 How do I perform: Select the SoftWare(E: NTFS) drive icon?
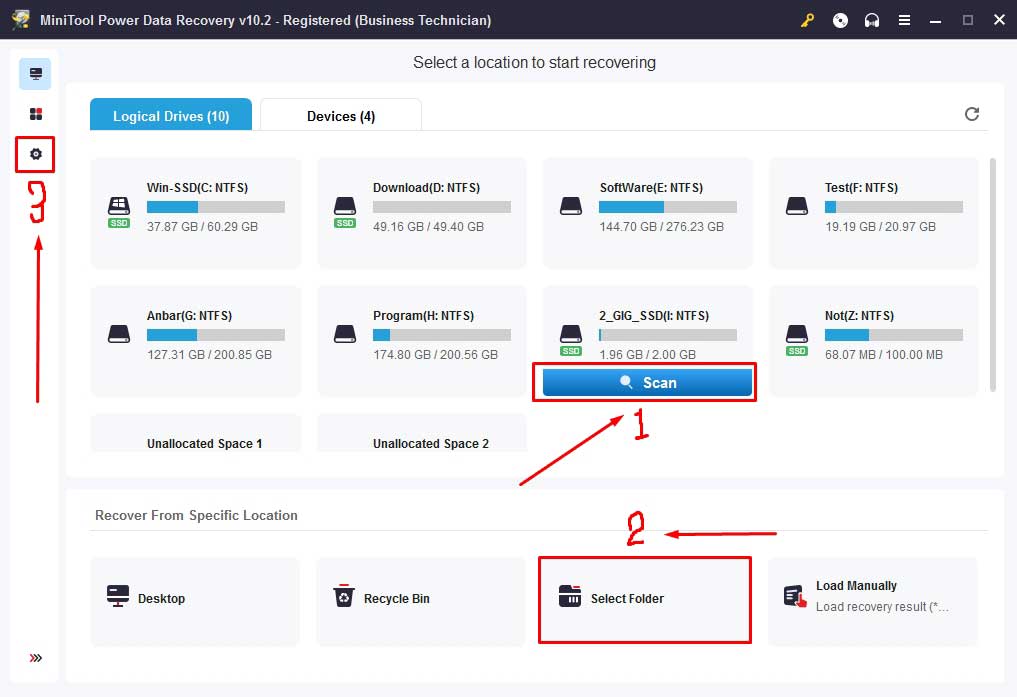tap(571, 207)
